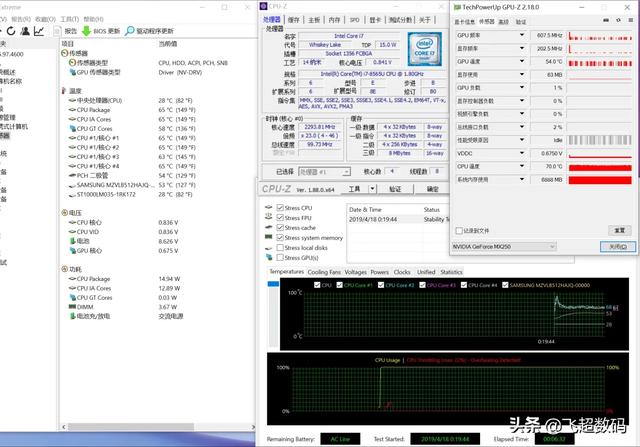640x447 pixels.
Task: Click the 报告 report page icon
Action: (58, 31)
